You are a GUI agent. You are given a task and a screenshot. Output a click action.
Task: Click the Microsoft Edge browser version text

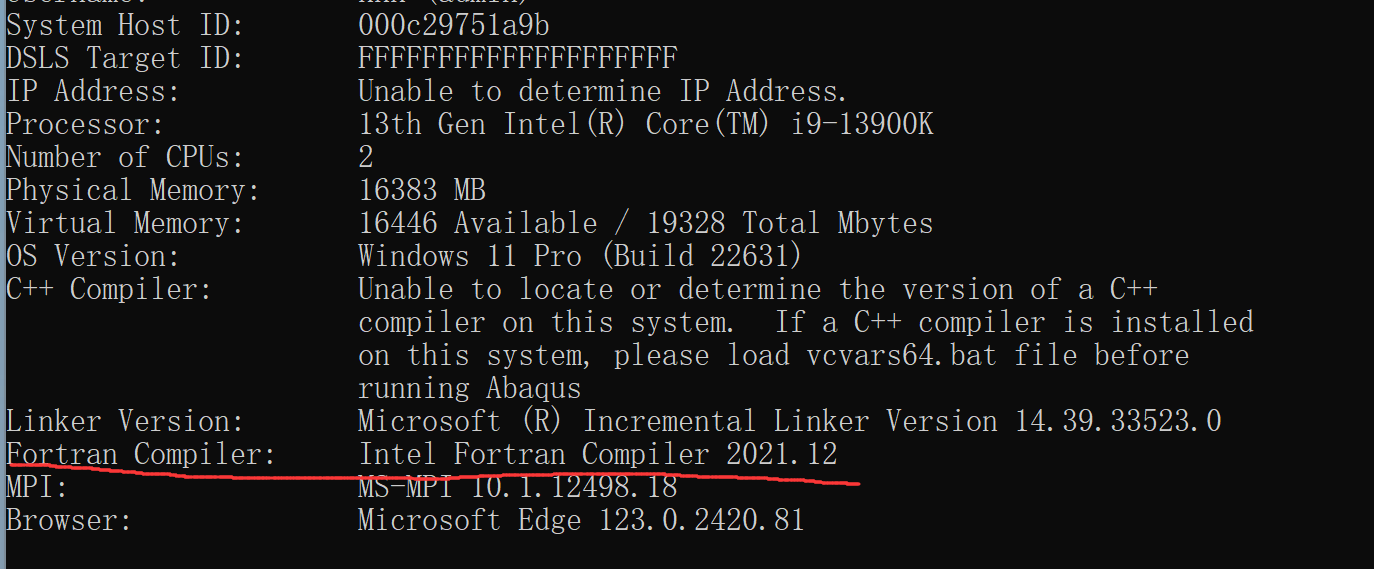(580, 520)
